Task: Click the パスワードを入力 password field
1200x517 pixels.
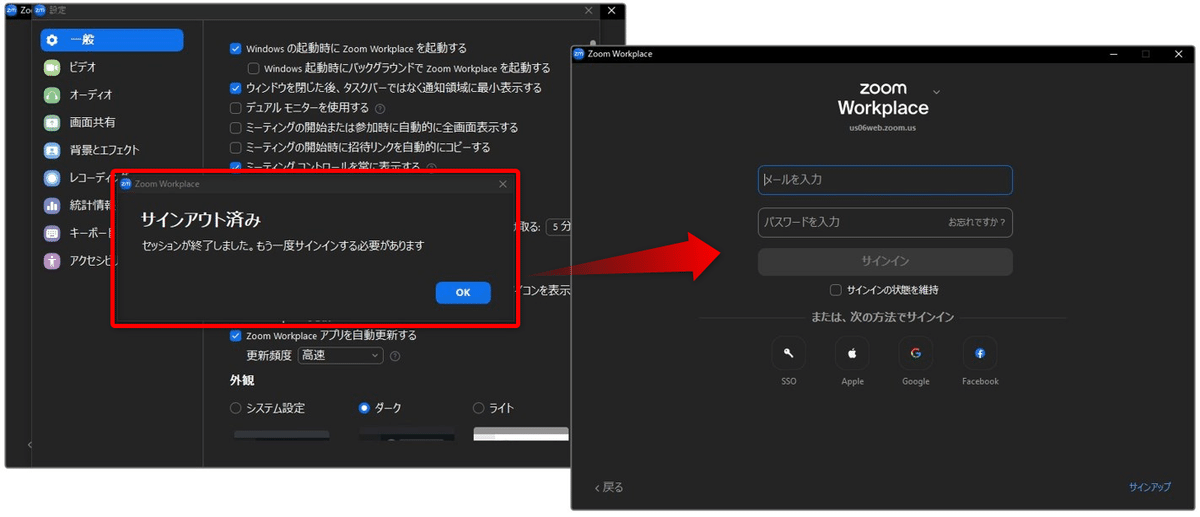Action: 885,222
